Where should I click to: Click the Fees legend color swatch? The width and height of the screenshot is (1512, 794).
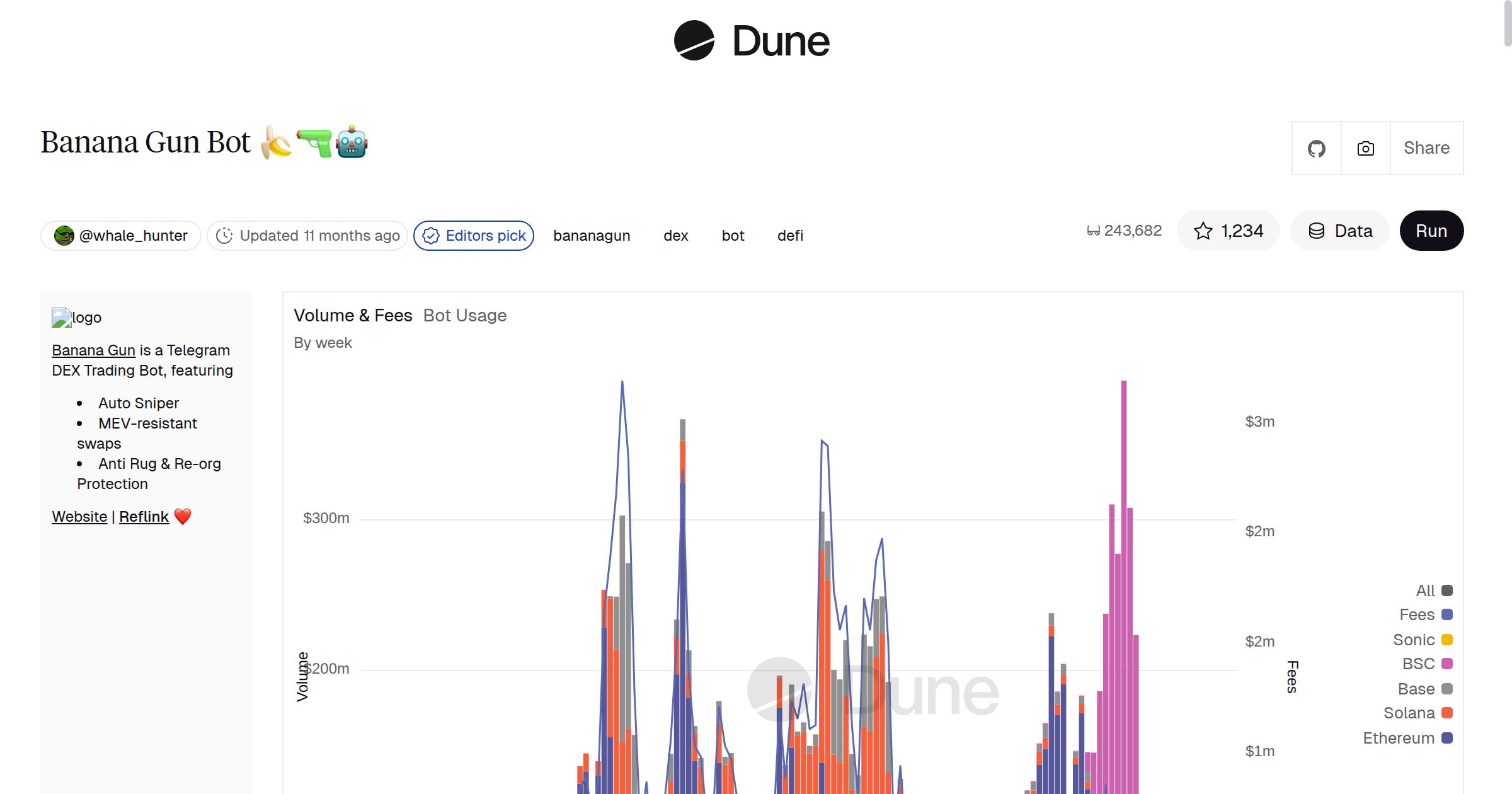tap(1447, 614)
